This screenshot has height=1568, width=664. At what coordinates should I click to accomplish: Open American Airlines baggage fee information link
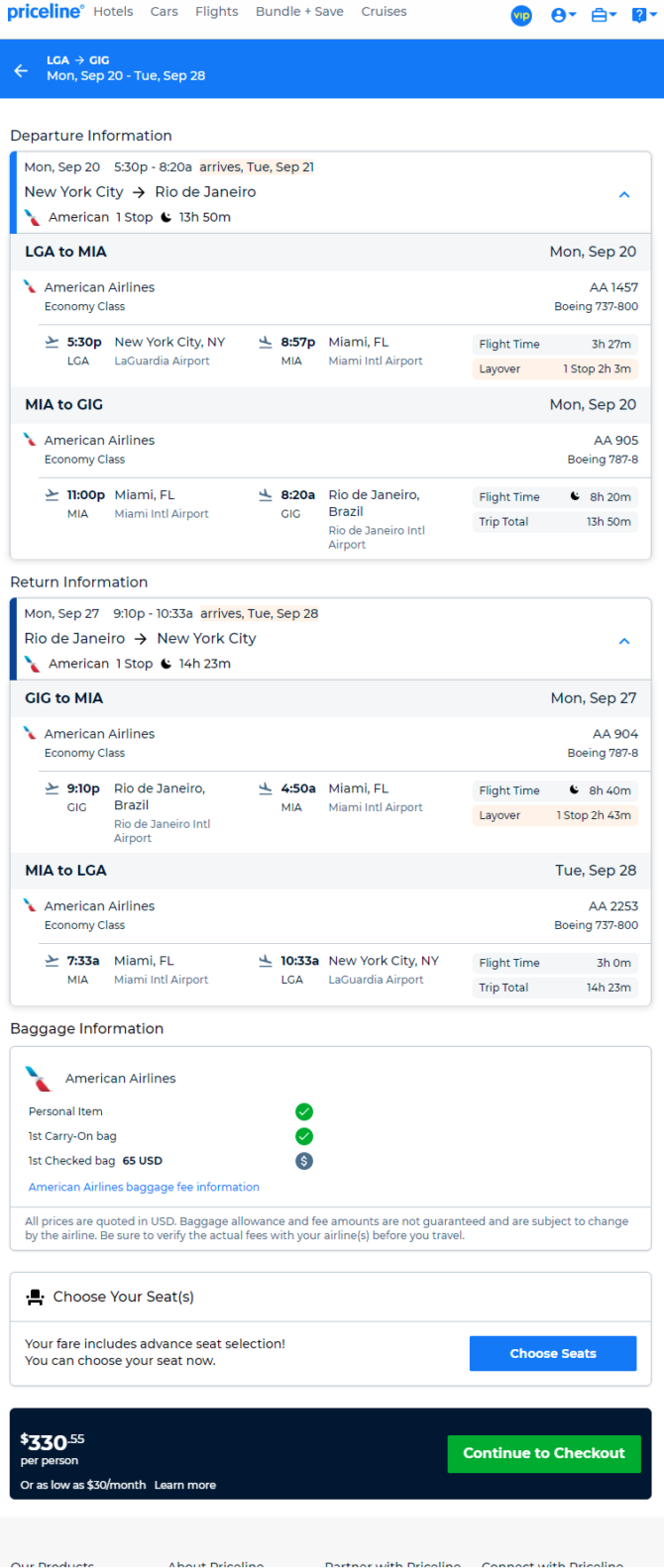point(144,1187)
